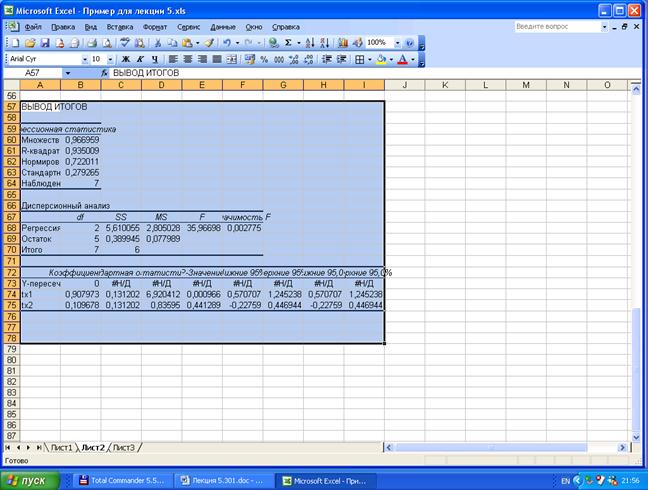Screen dimensions: 648x490
Task: Toggle center alignment
Action: 188,59
